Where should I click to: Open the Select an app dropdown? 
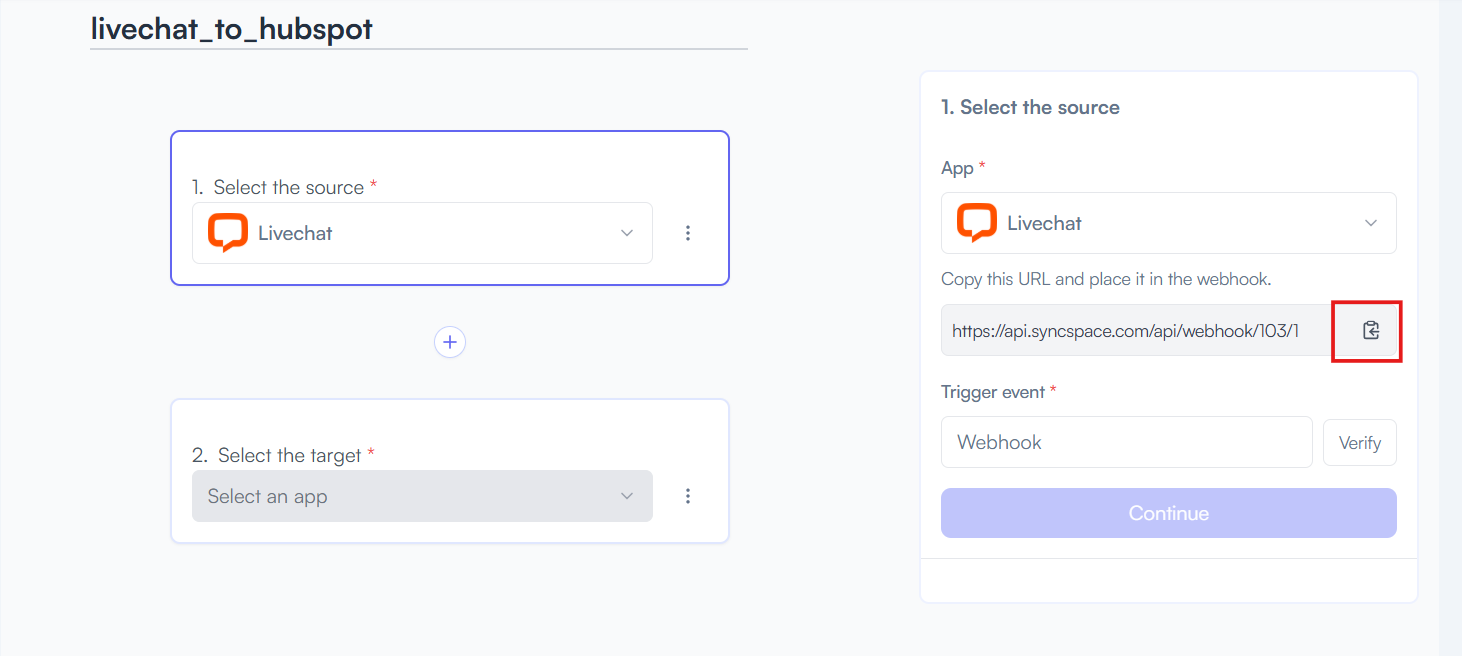coord(422,496)
